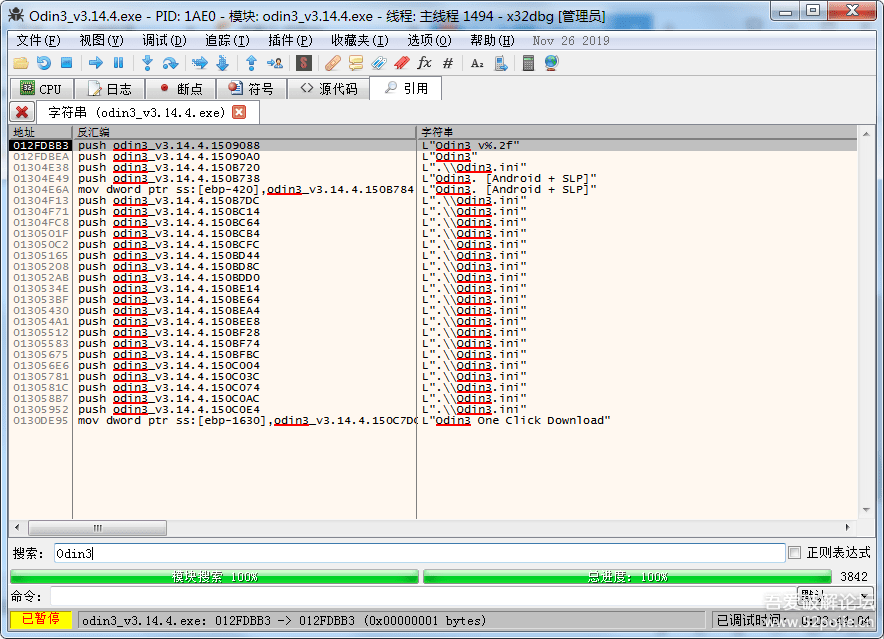The width and height of the screenshot is (884, 639).
Task: Stop debugging with the blue square icon
Action: (x=66, y=63)
